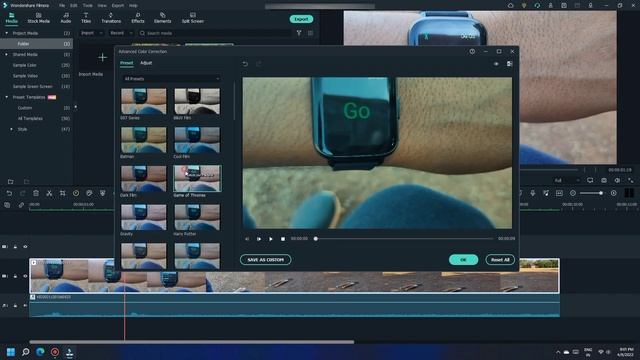The image size is (640, 360).
Task: Open the Audio library tab
Action: pyautogui.click(x=66, y=18)
